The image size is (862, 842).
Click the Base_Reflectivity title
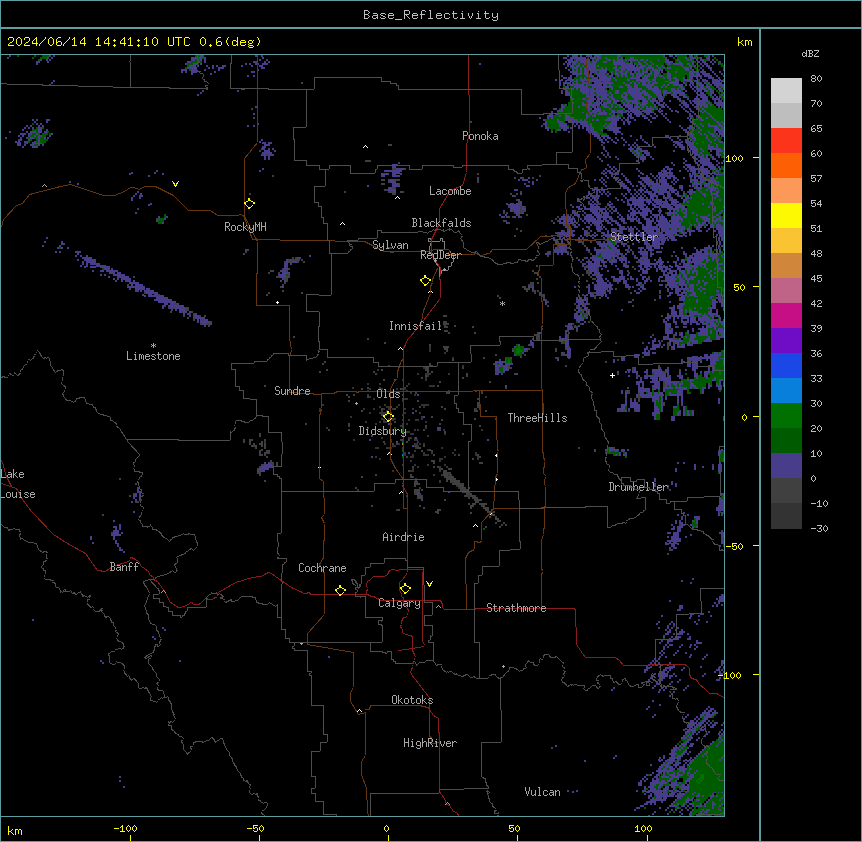431,15
